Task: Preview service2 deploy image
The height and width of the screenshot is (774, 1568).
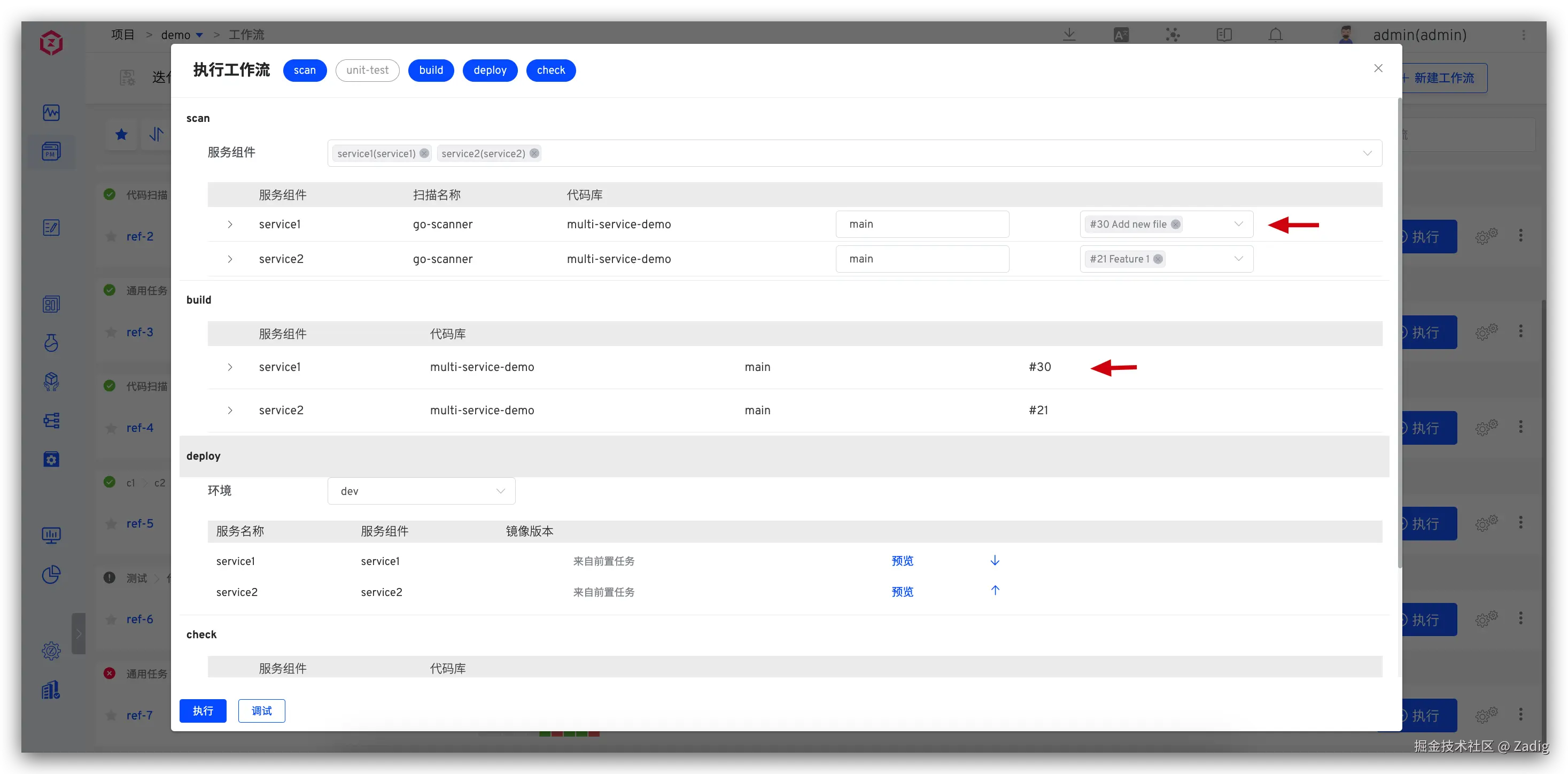Action: click(902, 592)
